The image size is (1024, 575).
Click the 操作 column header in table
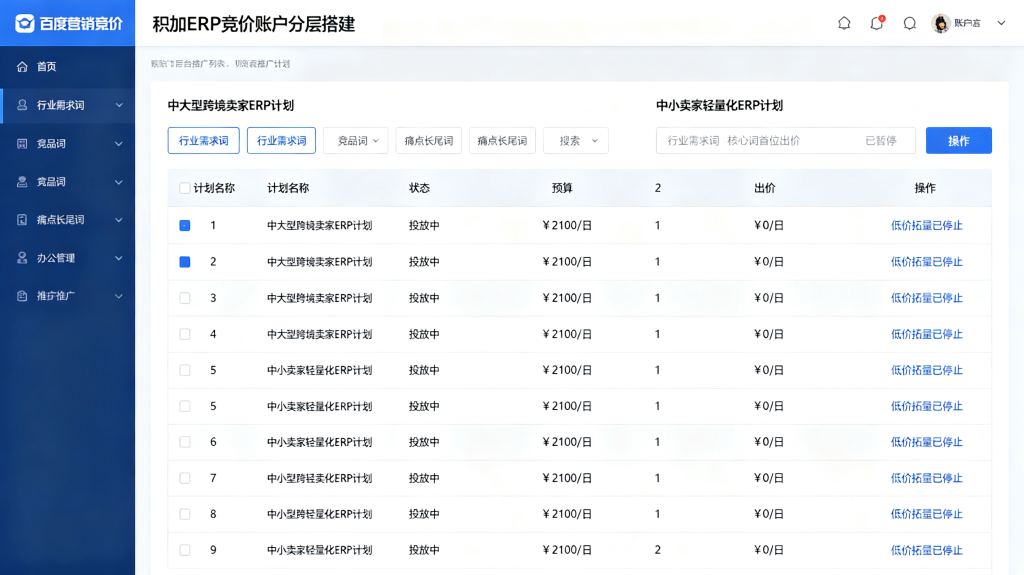tap(925, 188)
